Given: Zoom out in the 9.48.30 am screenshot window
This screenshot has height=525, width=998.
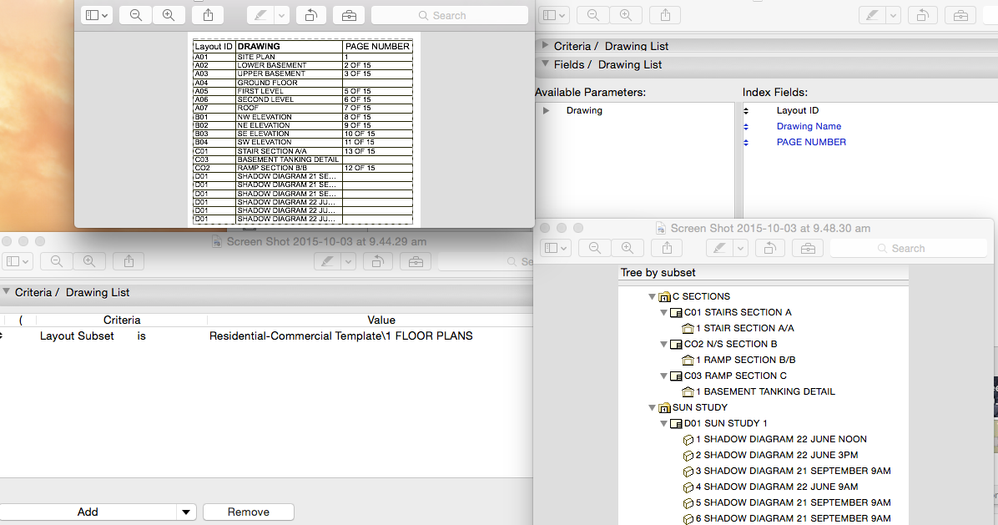Looking at the screenshot, I should coord(594,248).
